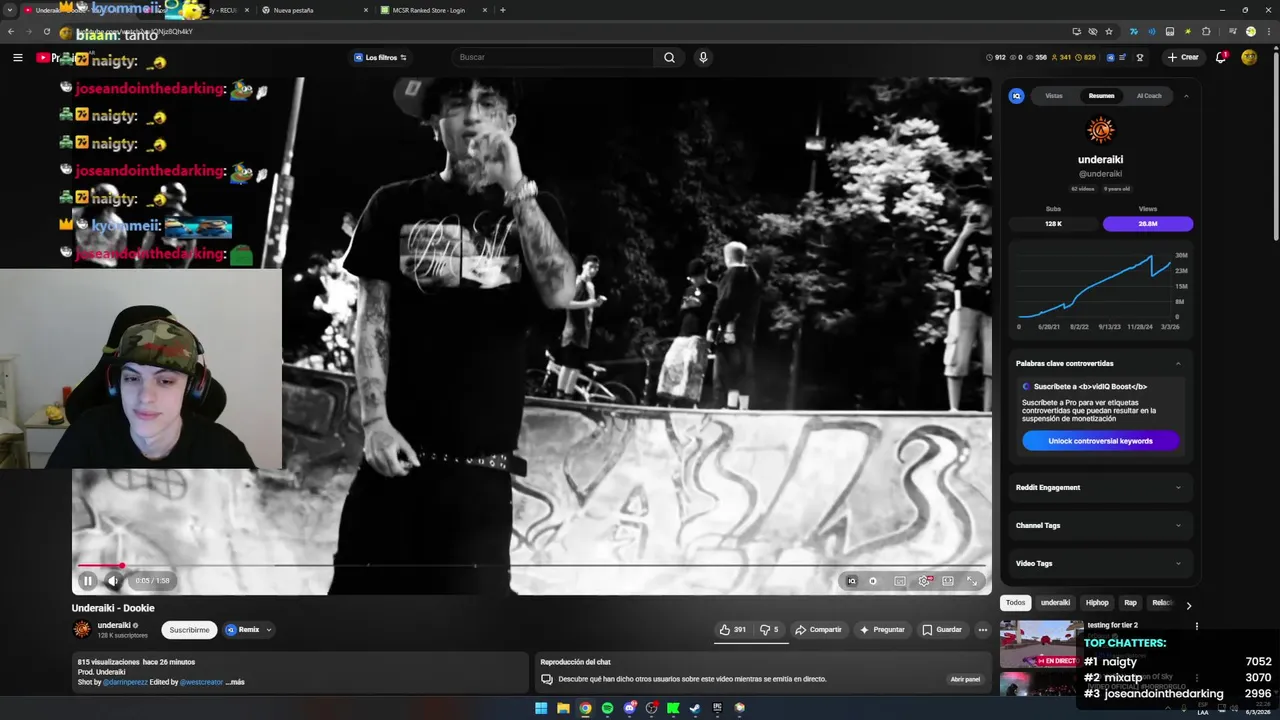The image size is (1280, 720).
Task: Toggle subtitles button in the player
Action: [900, 581]
